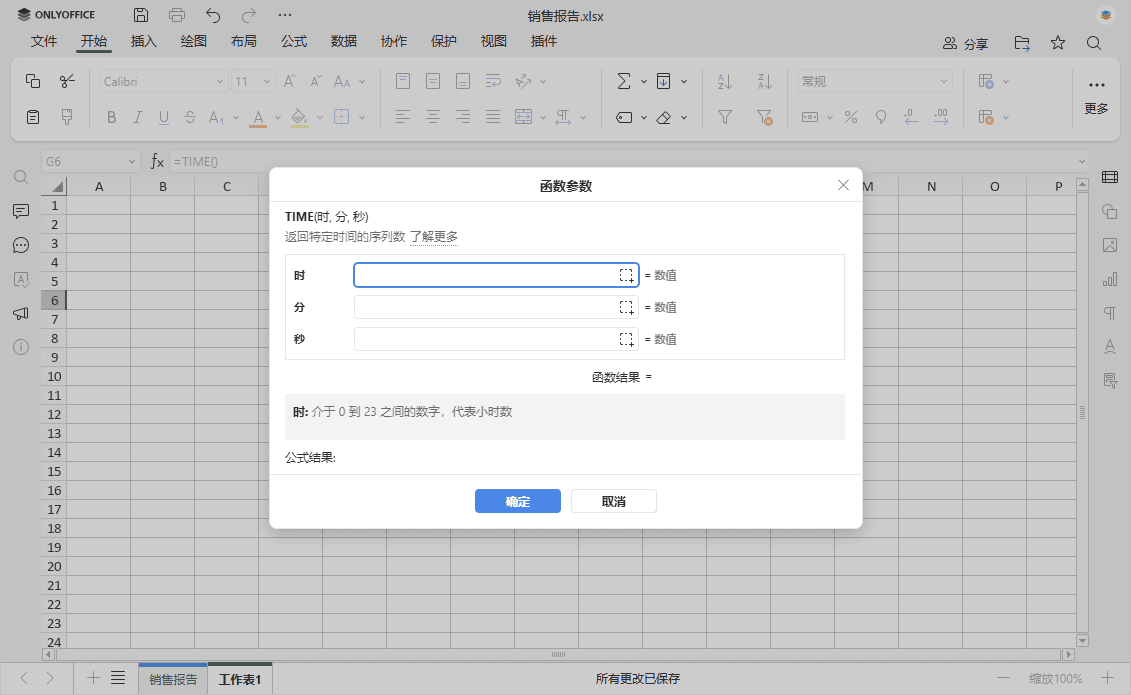Click into the 分 argument input field

[x=485, y=307]
